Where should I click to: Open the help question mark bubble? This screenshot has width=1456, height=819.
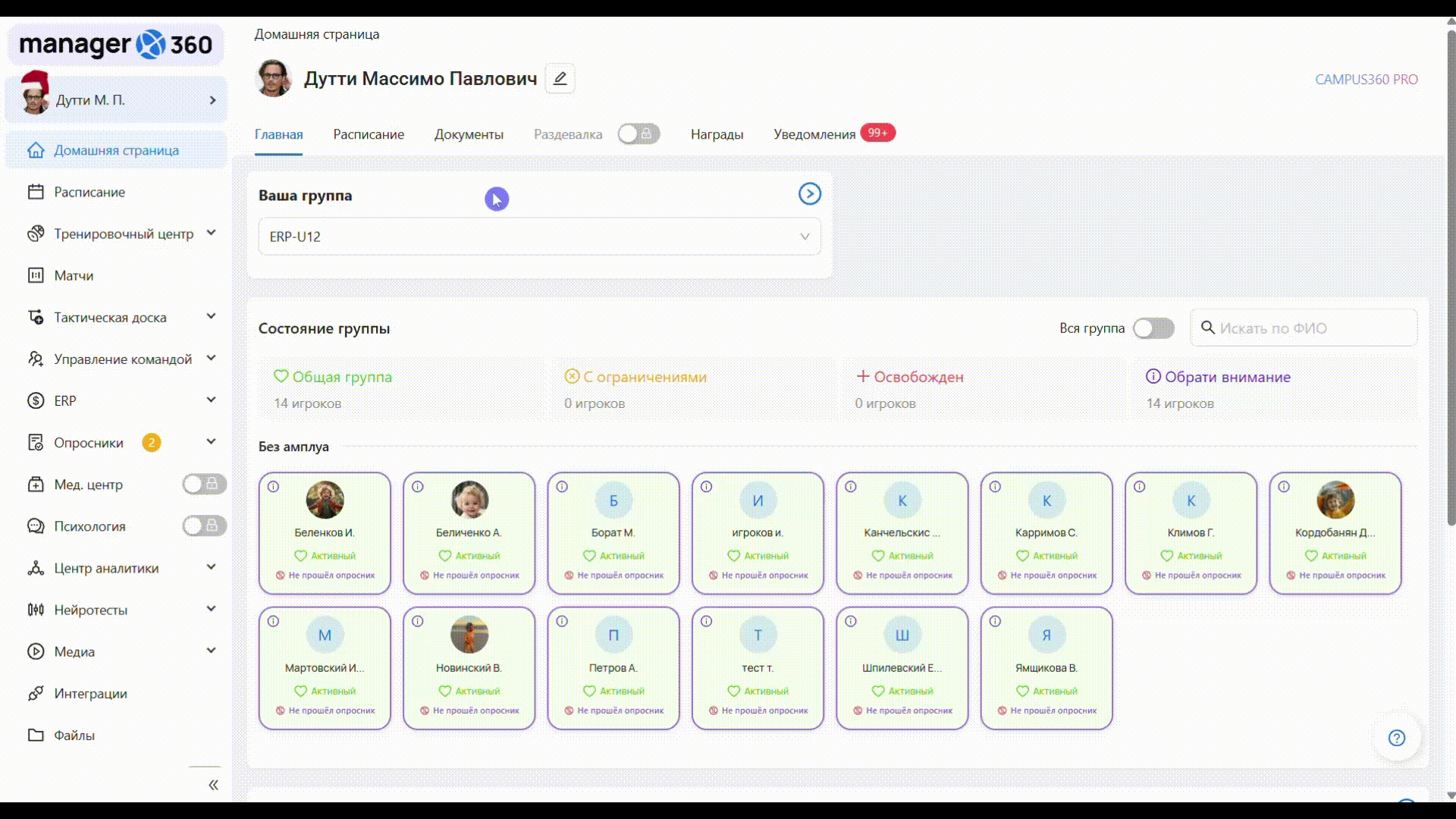point(1396,738)
